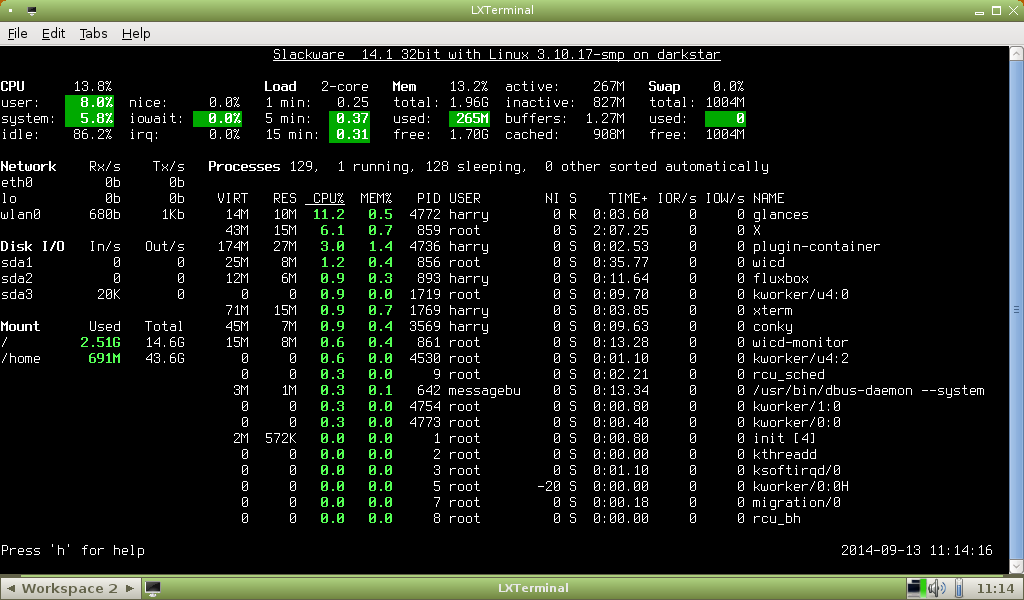Click the highlighted memory used 265M

(x=470, y=119)
